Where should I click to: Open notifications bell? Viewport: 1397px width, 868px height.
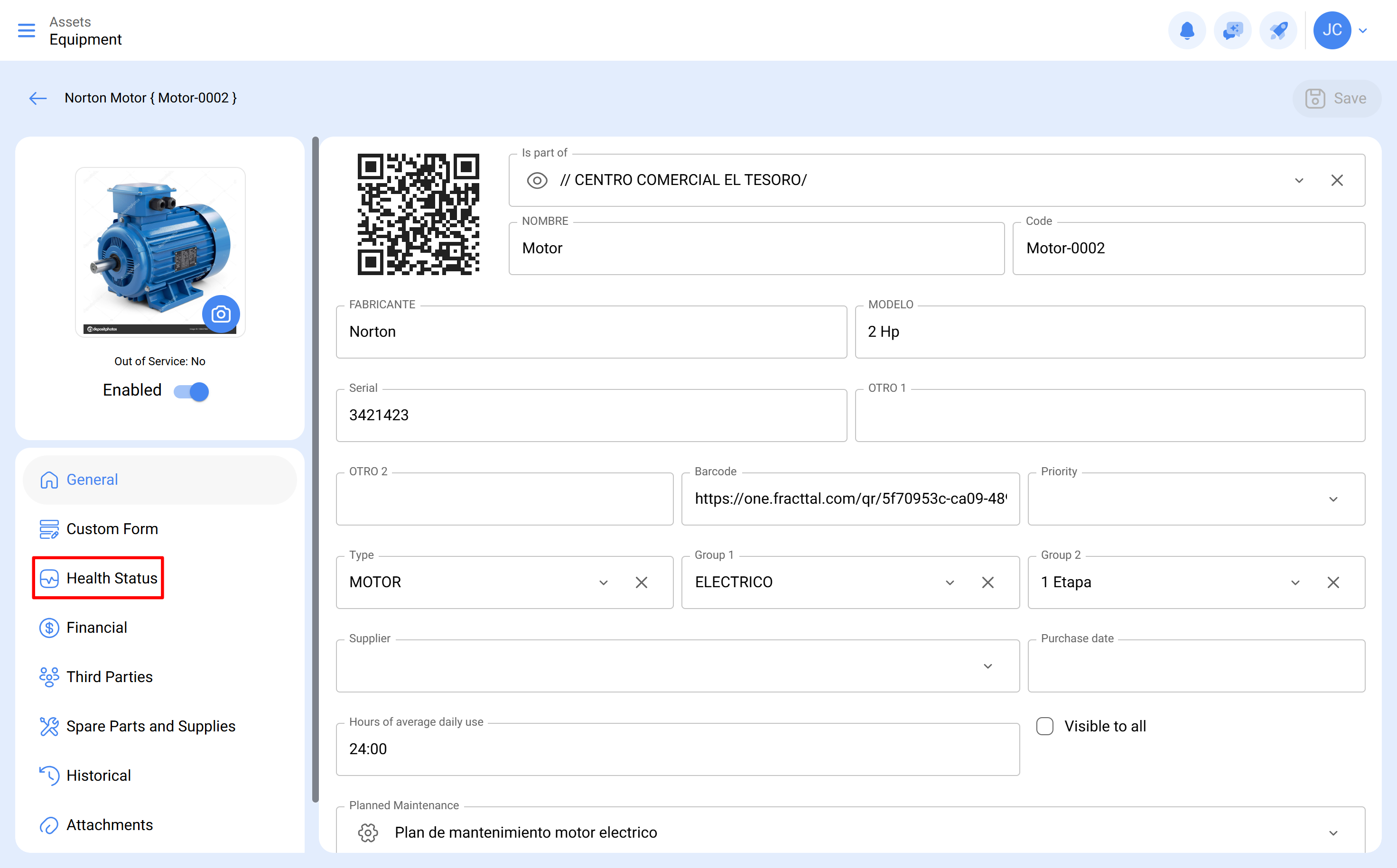click(1187, 30)
